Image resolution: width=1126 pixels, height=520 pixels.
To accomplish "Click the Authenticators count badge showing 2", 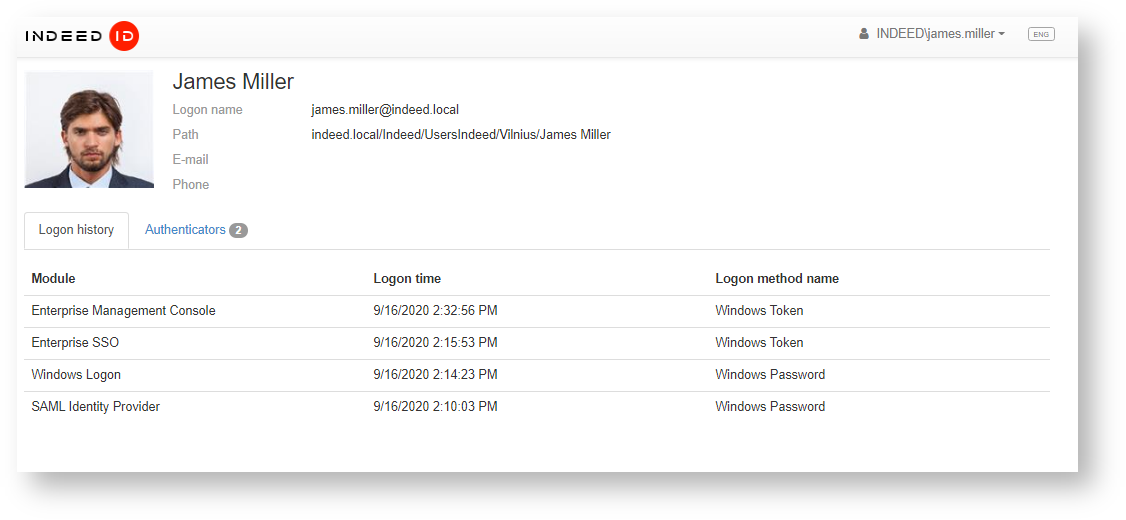I will pyautogui.click(x=238, y=231).
